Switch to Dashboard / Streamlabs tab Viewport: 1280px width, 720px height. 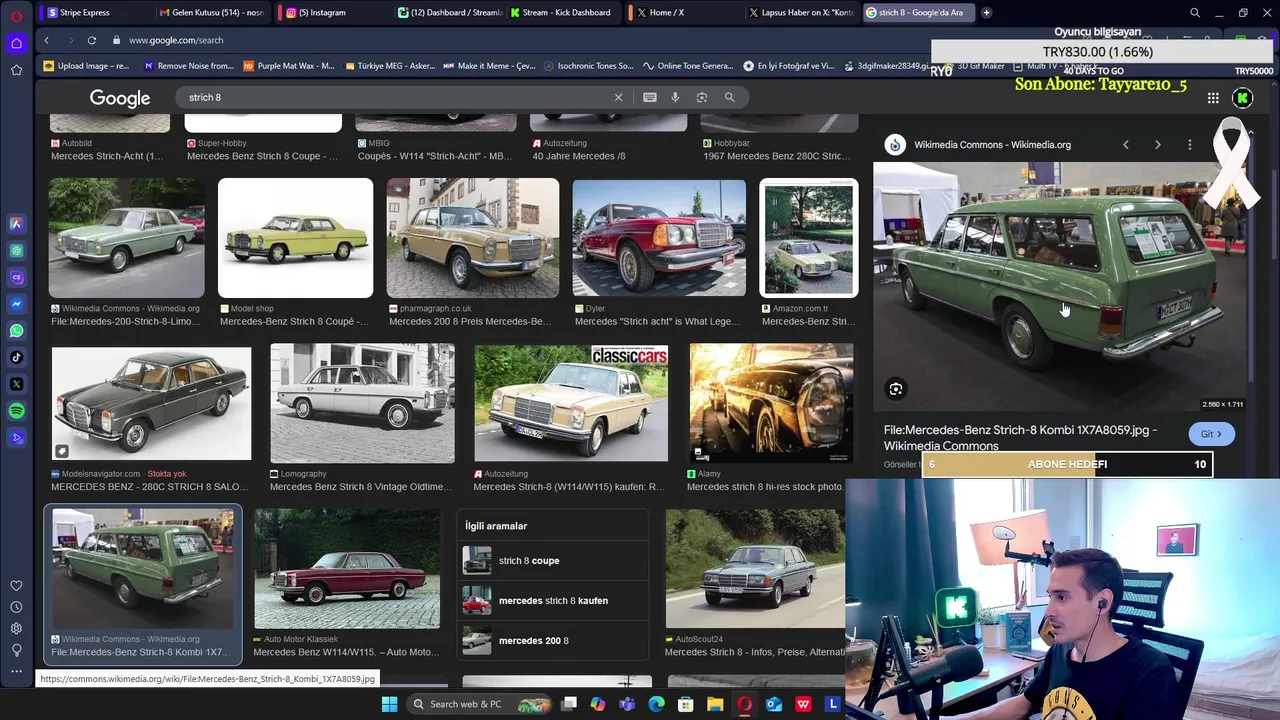448,13
